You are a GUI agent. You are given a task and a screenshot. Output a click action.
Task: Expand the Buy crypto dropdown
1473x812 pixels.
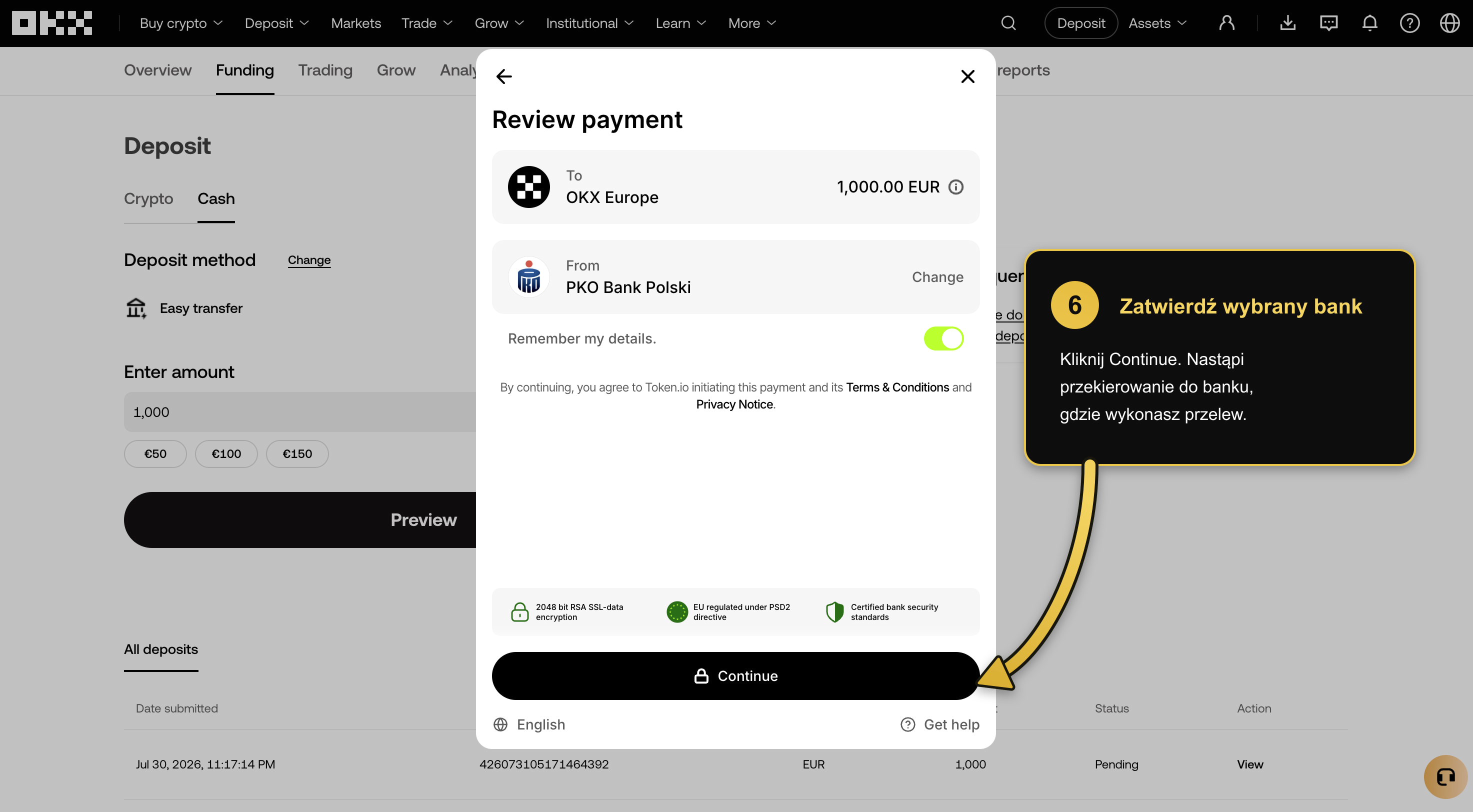[x=181, y=23]
